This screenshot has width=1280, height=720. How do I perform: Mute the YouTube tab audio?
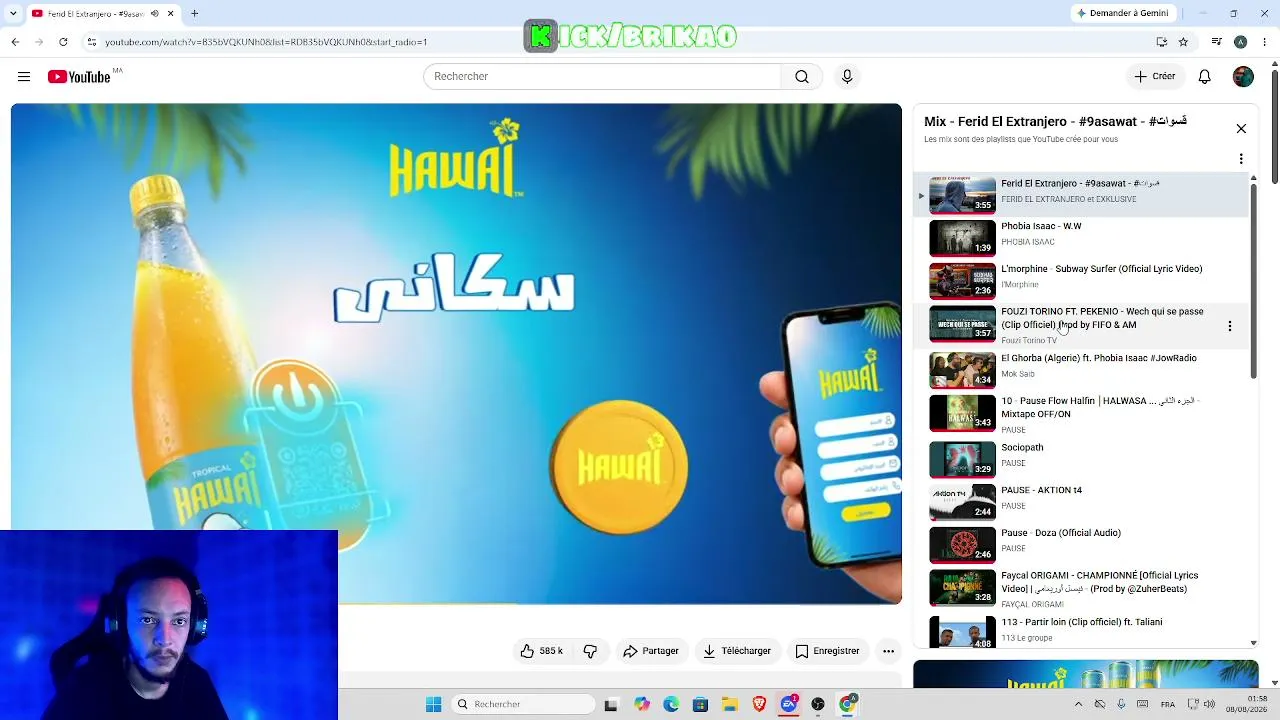(154, 14)
